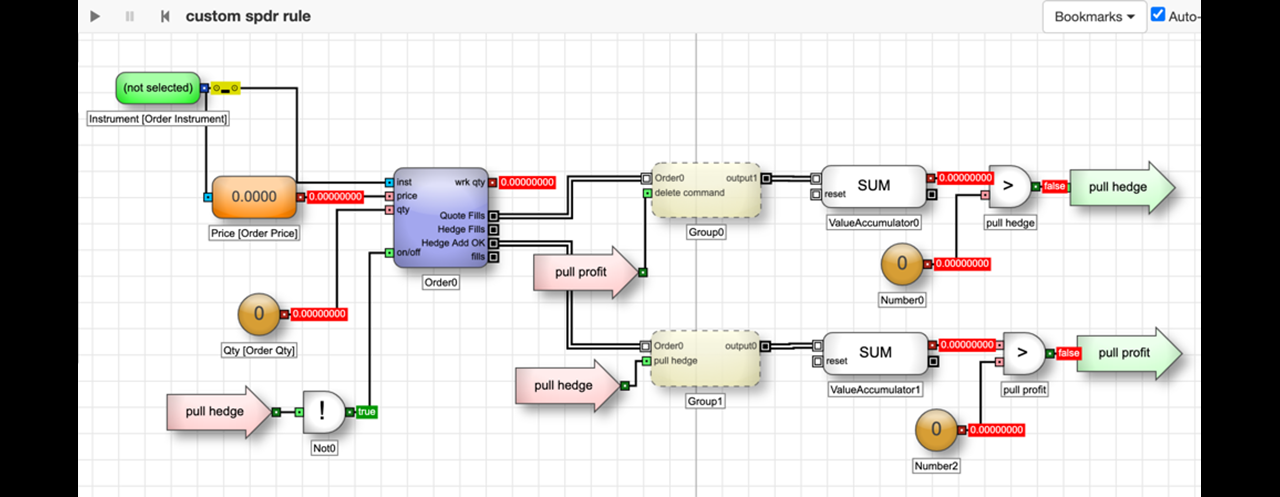The width and height of the screenshot is (1280, 497).
Task: Select the Group1 block
Action: [706, 358]
